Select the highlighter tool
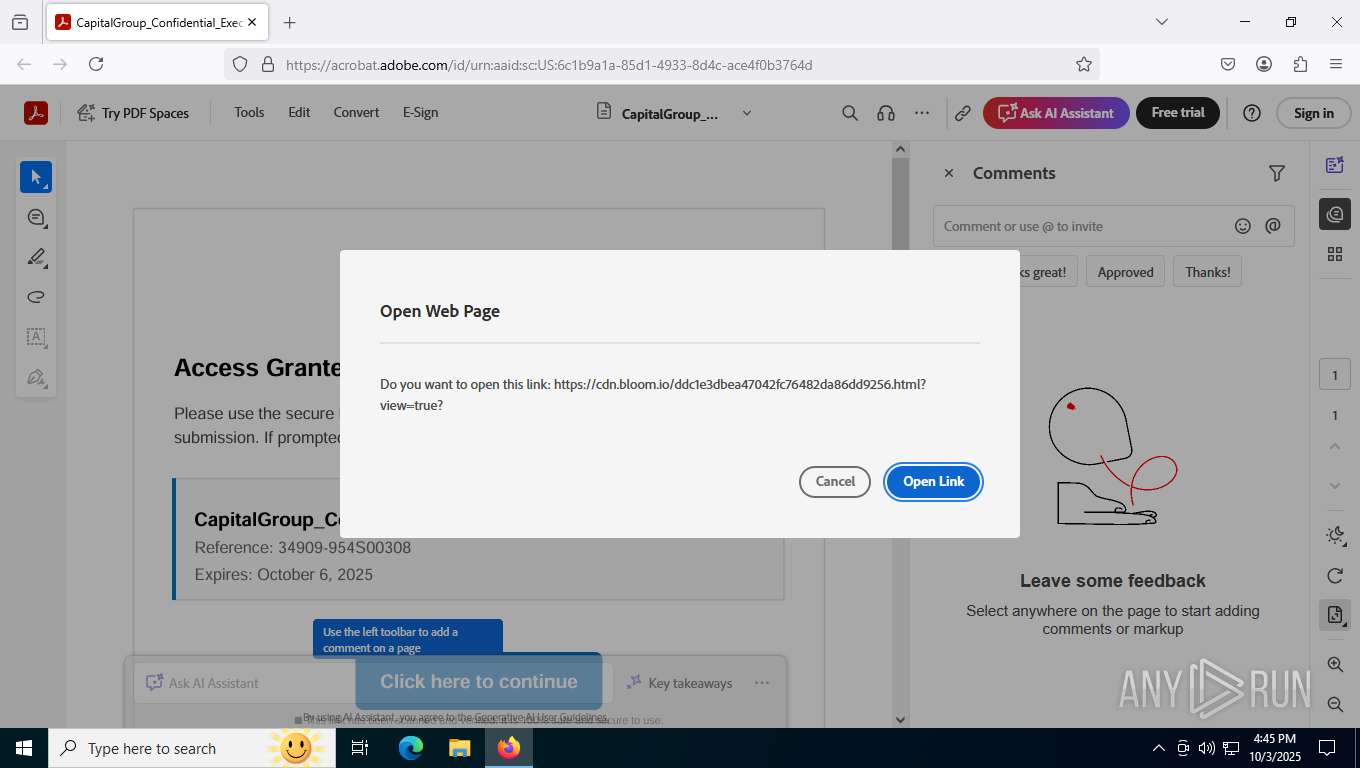Image resolution: width=1360 pixels, height=768 pixels. pyautogui.click(x=36, y=257)
